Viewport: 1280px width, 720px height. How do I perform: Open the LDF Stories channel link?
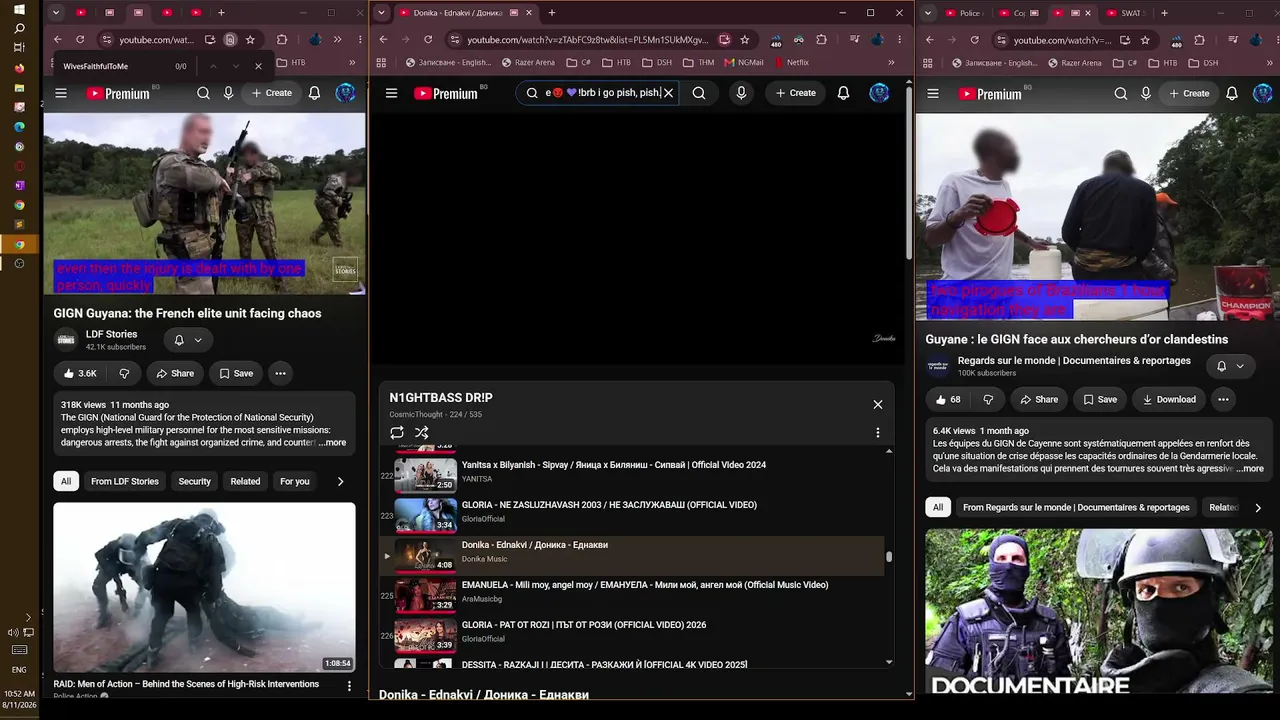111,334
